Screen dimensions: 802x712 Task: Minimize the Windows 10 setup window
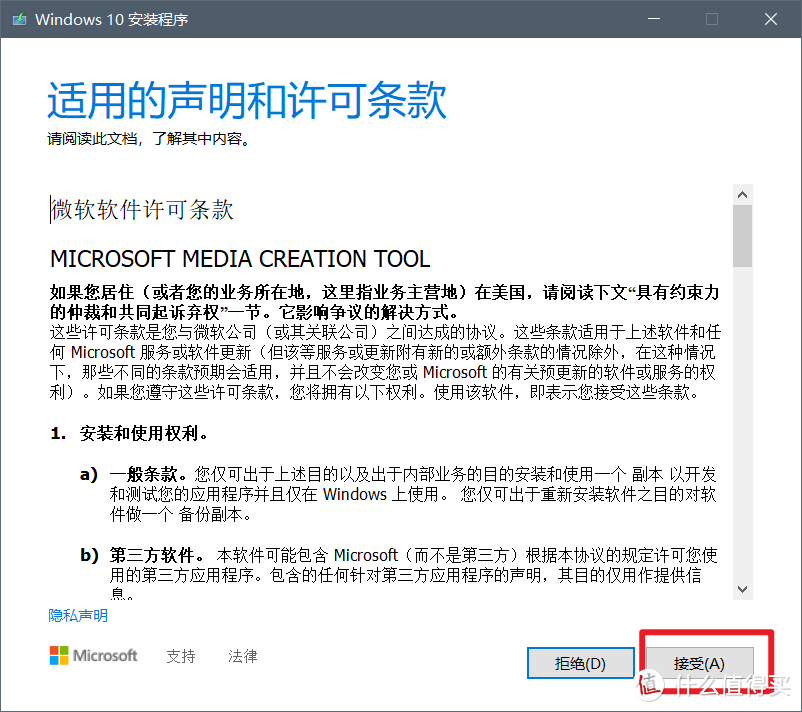[654, 19]
